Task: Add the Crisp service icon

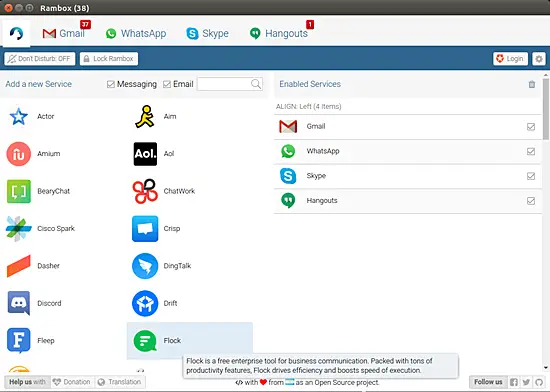Action: (145, 229)
